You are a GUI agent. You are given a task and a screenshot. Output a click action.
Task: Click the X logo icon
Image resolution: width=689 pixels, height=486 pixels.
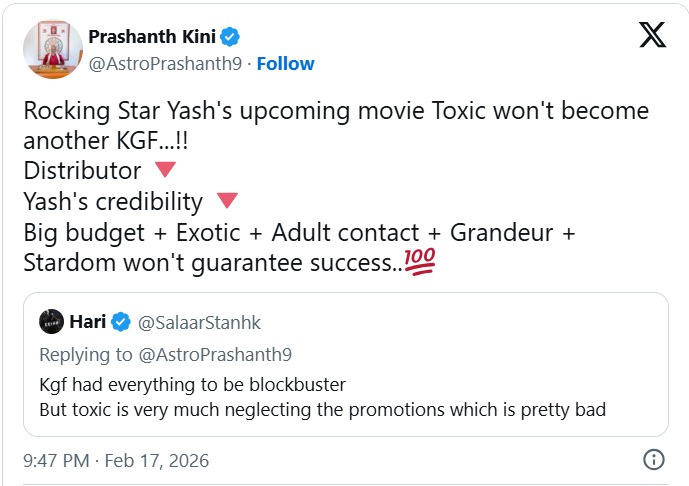coord(652,36)
